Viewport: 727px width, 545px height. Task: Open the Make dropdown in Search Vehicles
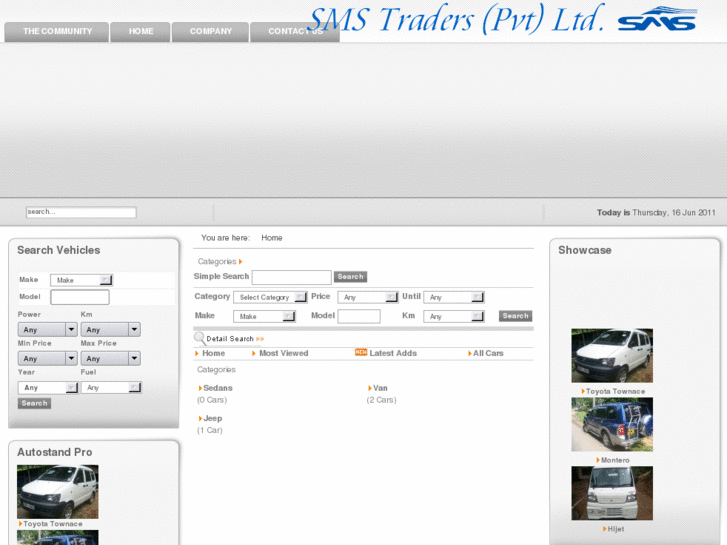pos(82,280)
